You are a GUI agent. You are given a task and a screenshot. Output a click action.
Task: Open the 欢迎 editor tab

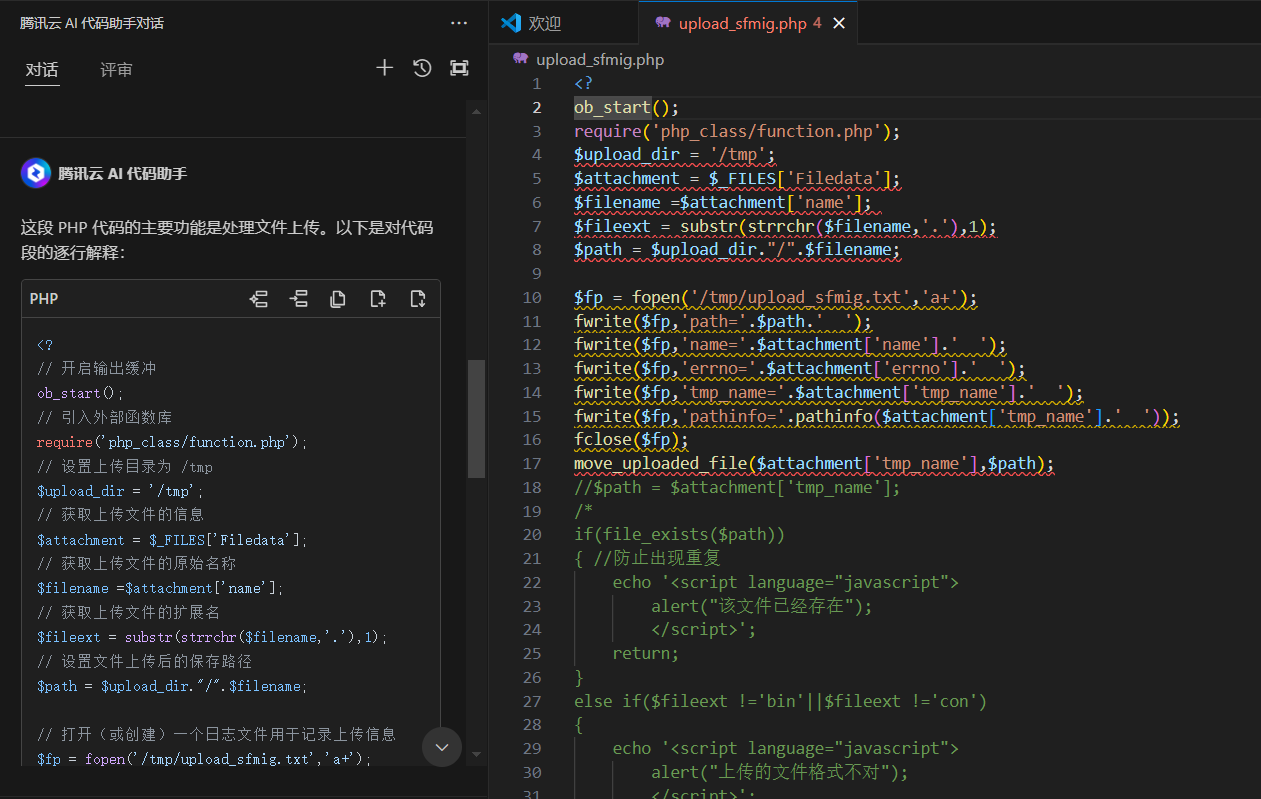click(545, 23)
